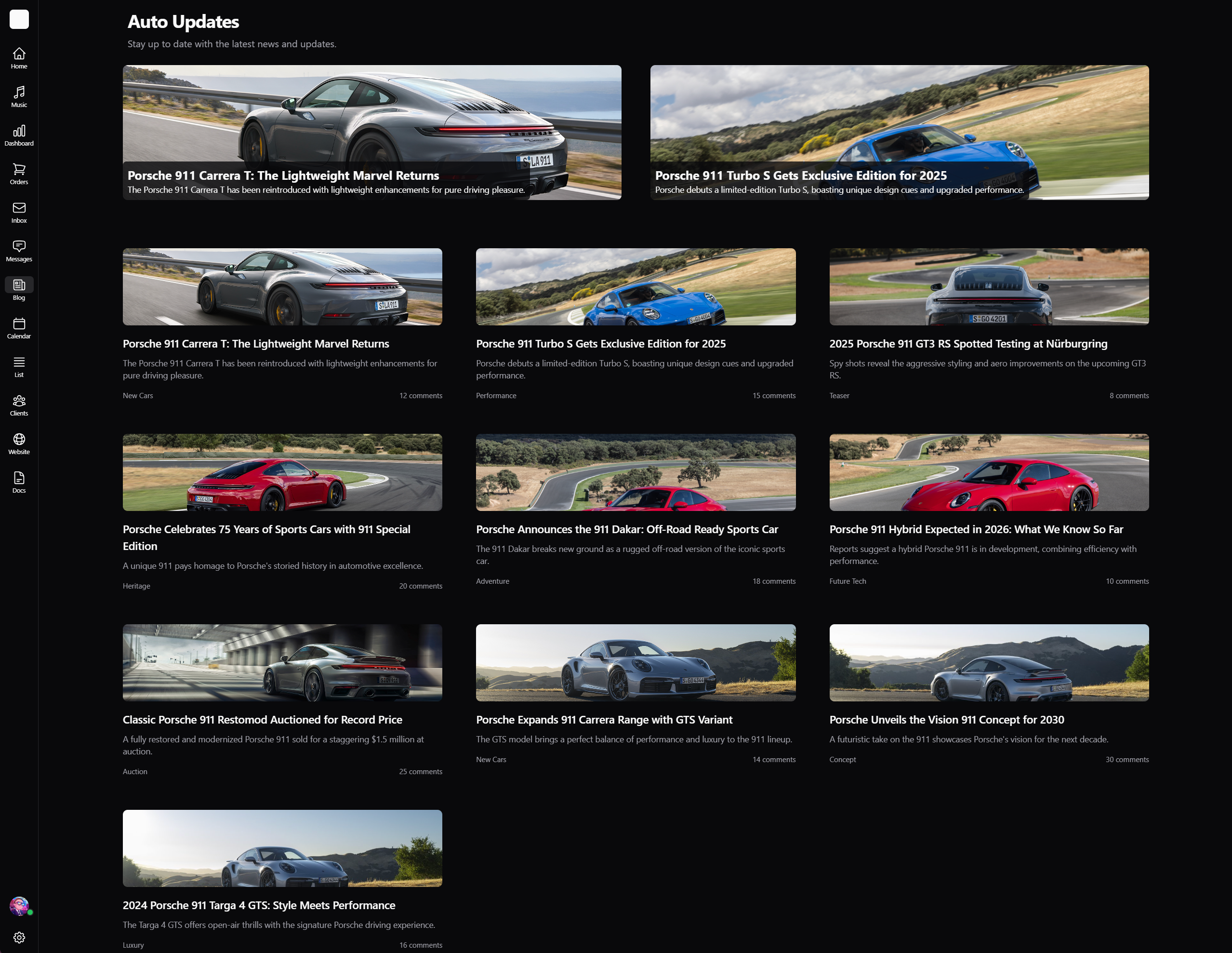Viewport: 1232px width, 953px height.
Task: Open the GT3 RS Nürburgring article thumbnail
Action: click(989, 287)
